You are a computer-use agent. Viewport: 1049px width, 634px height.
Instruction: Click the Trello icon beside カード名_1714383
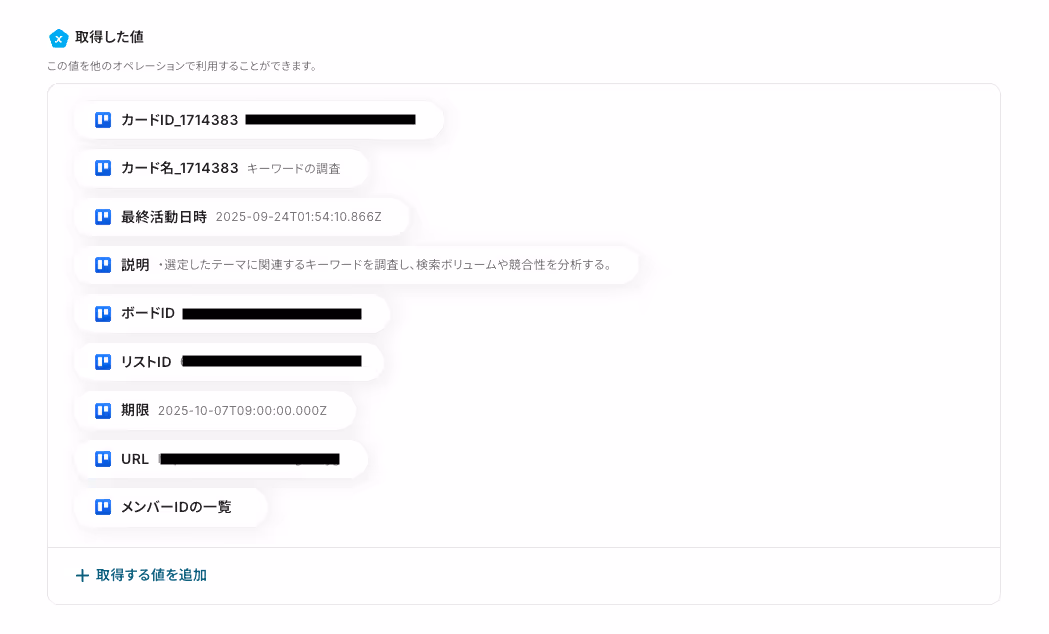(103, 168)
